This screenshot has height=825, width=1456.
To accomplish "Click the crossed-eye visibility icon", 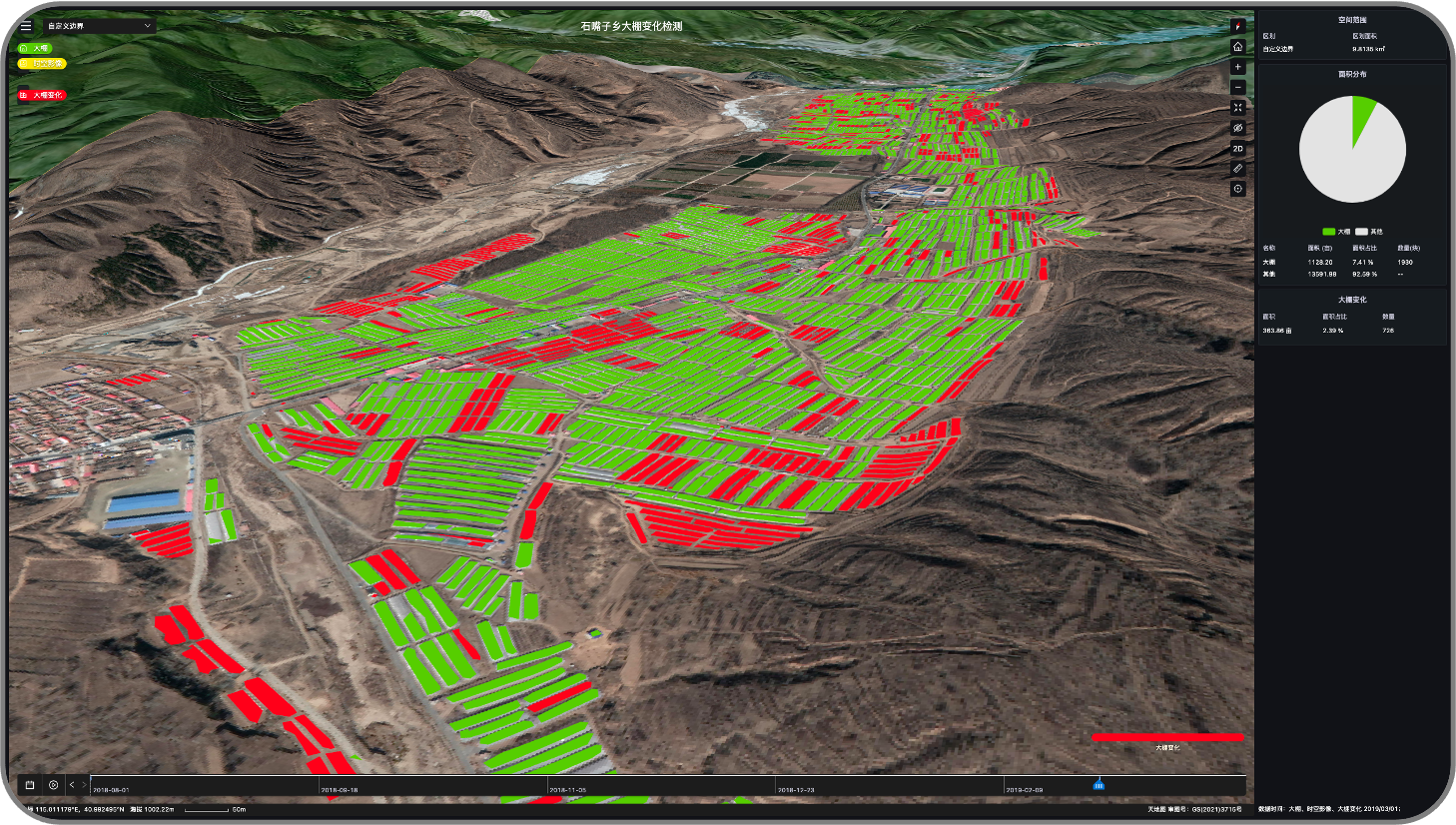I will point(1238,128).
